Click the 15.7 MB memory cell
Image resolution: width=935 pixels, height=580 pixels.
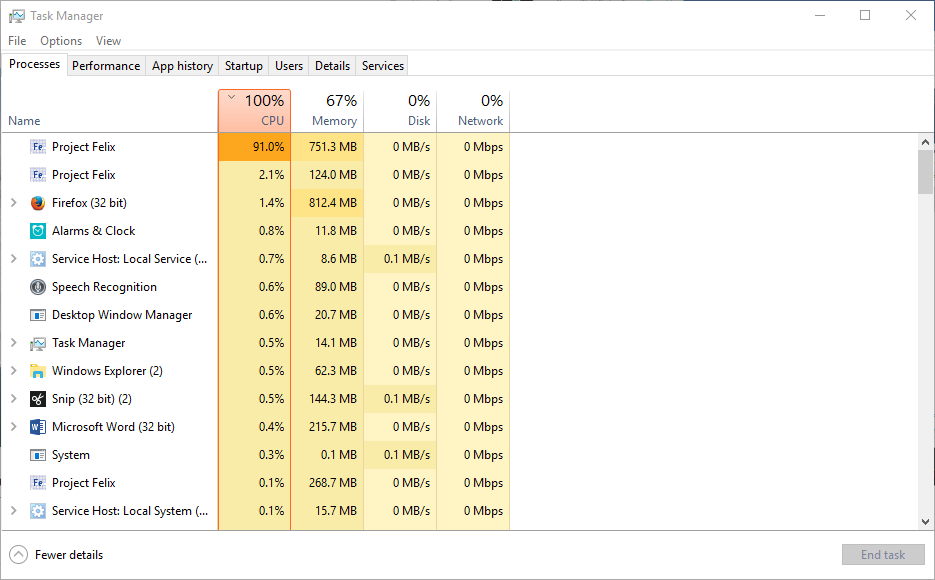[327, 511]
